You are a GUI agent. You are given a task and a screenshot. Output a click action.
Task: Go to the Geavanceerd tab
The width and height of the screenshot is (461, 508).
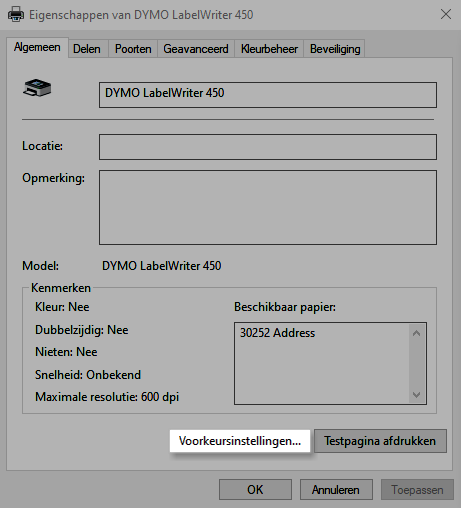pyautogui.click(x=196, y=49)
